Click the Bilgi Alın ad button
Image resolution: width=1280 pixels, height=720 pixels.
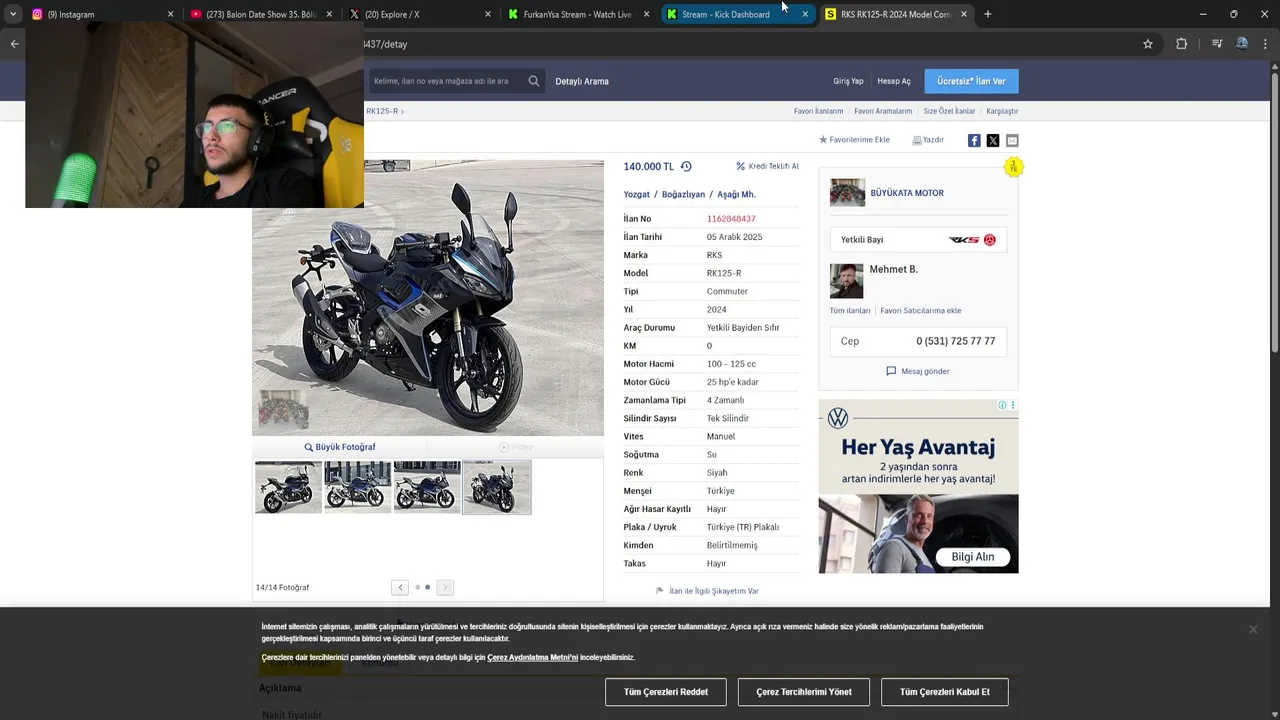973,557
